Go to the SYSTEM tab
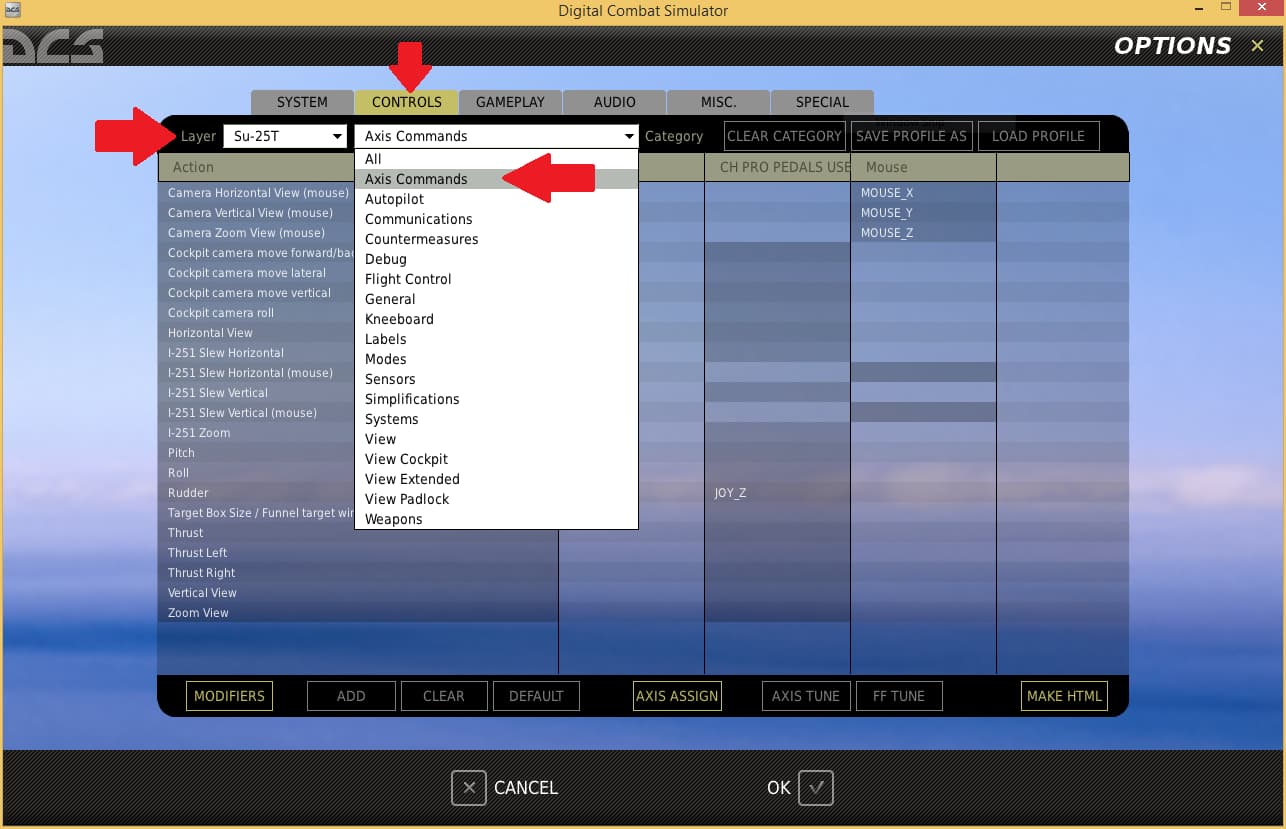Screen dimensions: 1286x829 pos(302,102)
